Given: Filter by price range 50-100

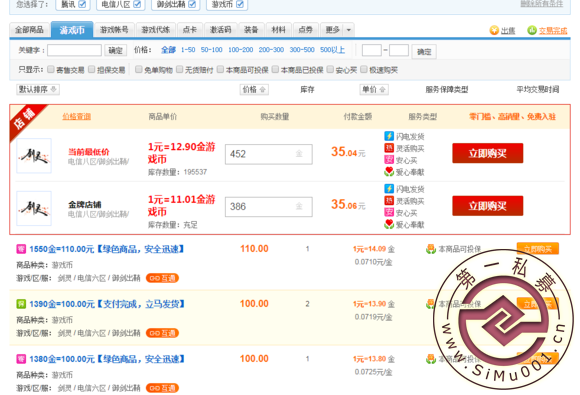Looking at the screenshot, I should pos(212,50).
